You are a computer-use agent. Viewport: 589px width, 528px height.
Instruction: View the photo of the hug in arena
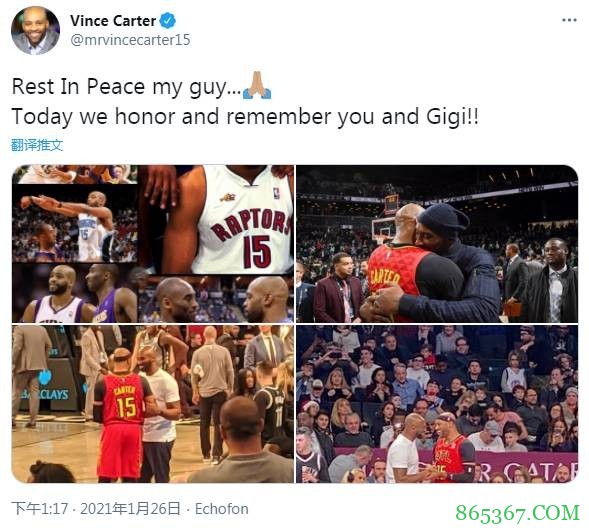(x=437, y=244)
